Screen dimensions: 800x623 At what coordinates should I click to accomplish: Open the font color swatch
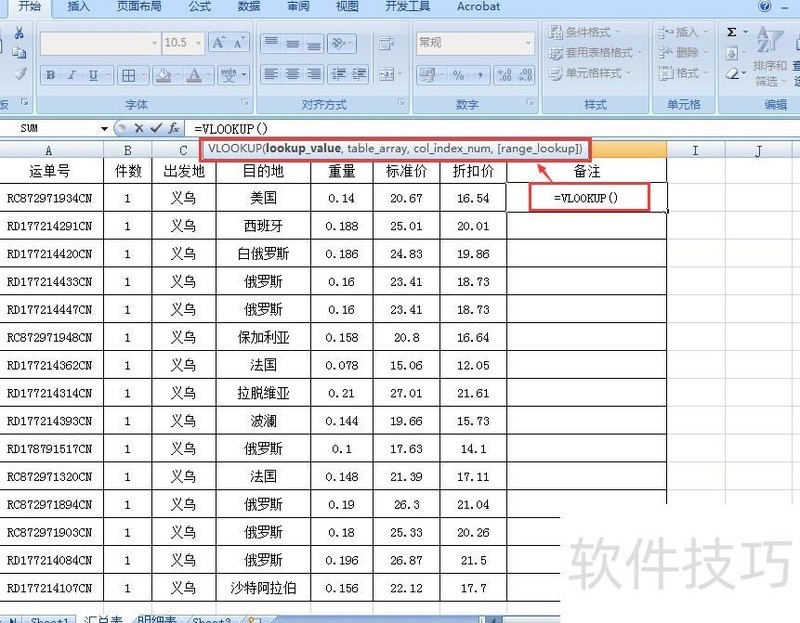[194, 75]
